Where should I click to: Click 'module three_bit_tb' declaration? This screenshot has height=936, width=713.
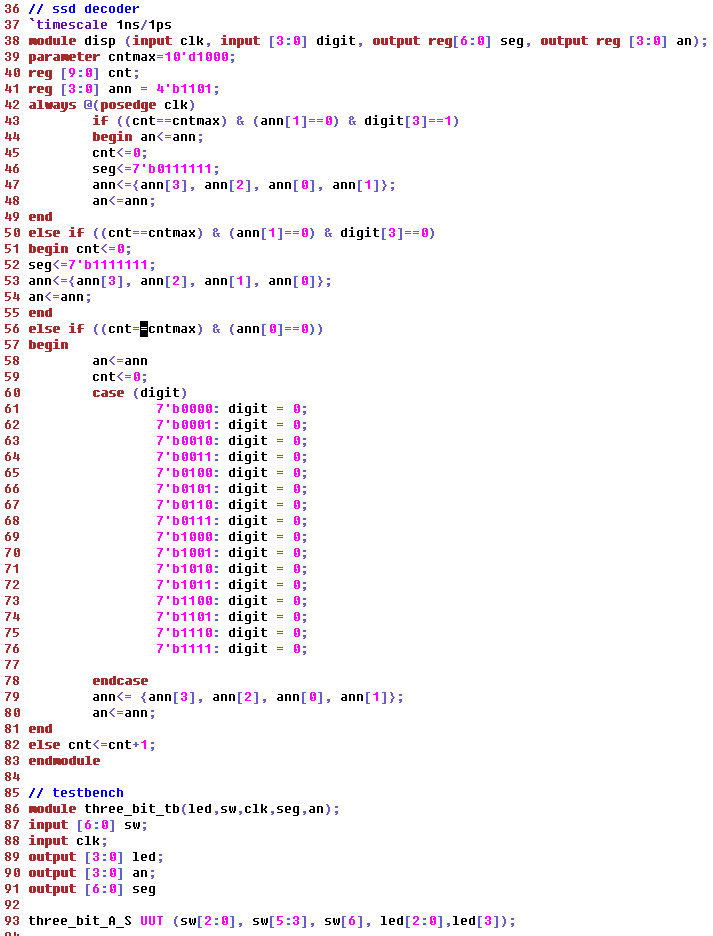184,809
